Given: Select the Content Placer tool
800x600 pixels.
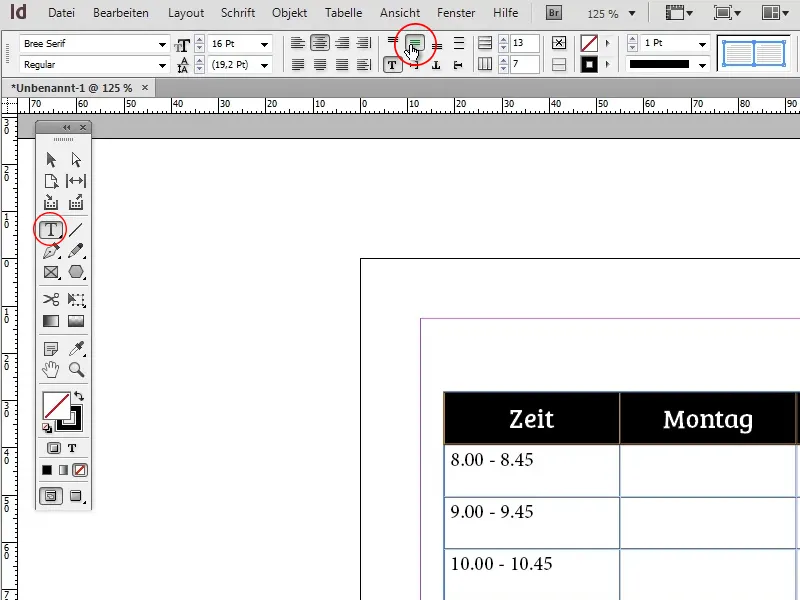Looking at the screenshot, I should pos(76,203).
